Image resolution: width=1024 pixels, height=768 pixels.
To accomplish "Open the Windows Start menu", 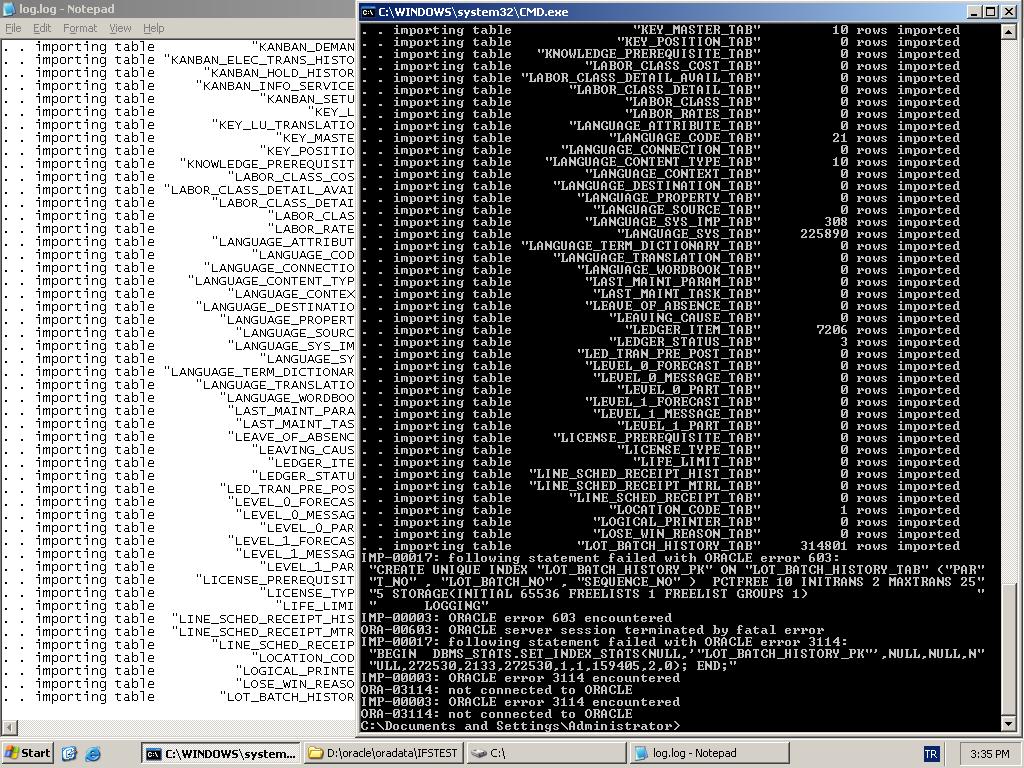I will tap(27, 753).
